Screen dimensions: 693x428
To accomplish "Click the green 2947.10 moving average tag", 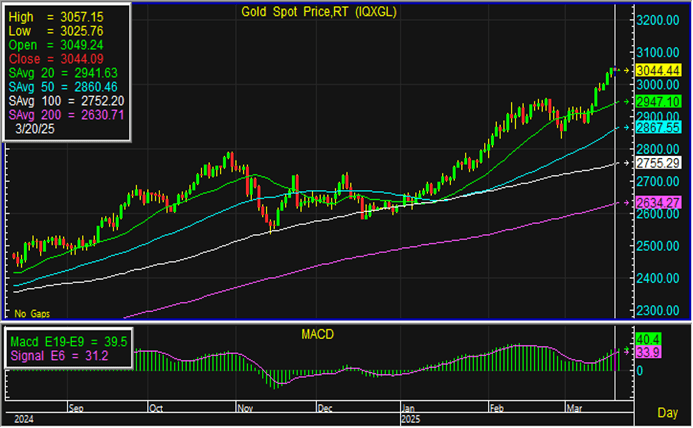I will click(656, 102).
